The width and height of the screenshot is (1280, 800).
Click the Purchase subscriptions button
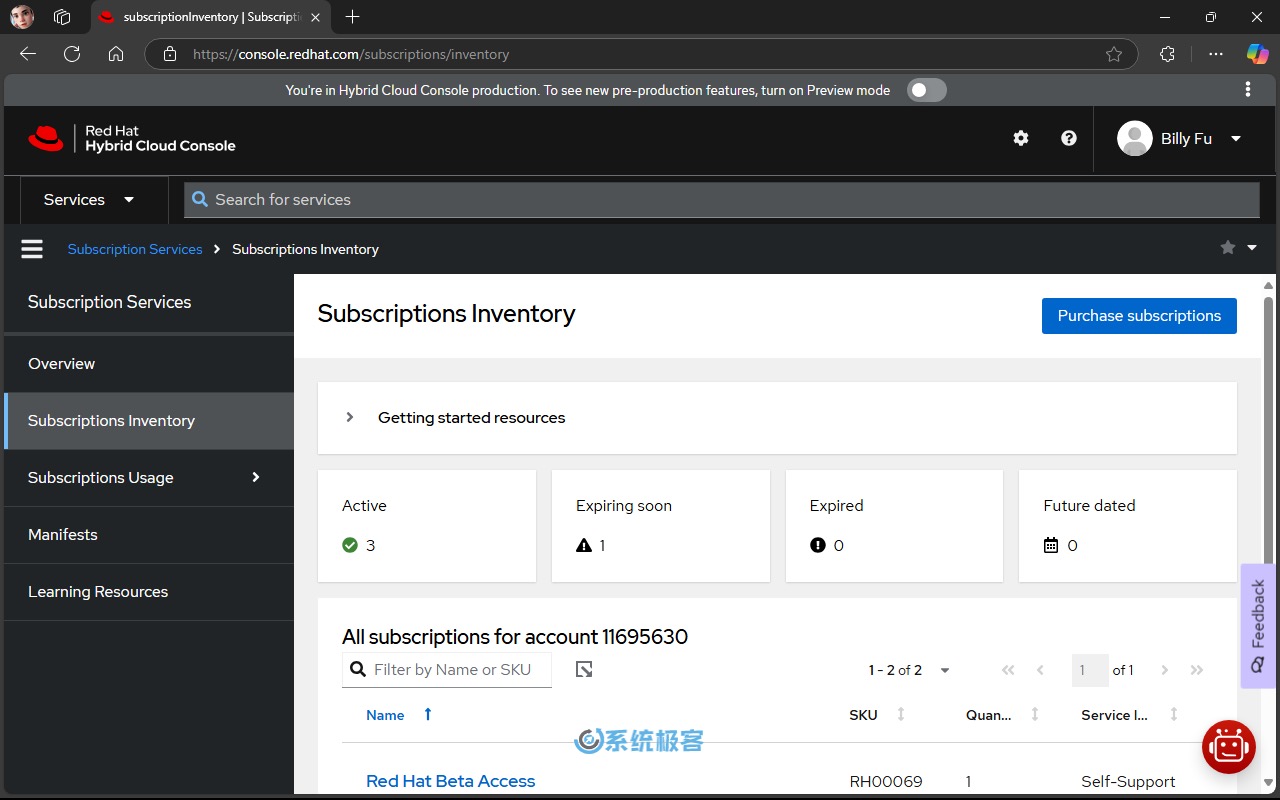(1139, 316)
